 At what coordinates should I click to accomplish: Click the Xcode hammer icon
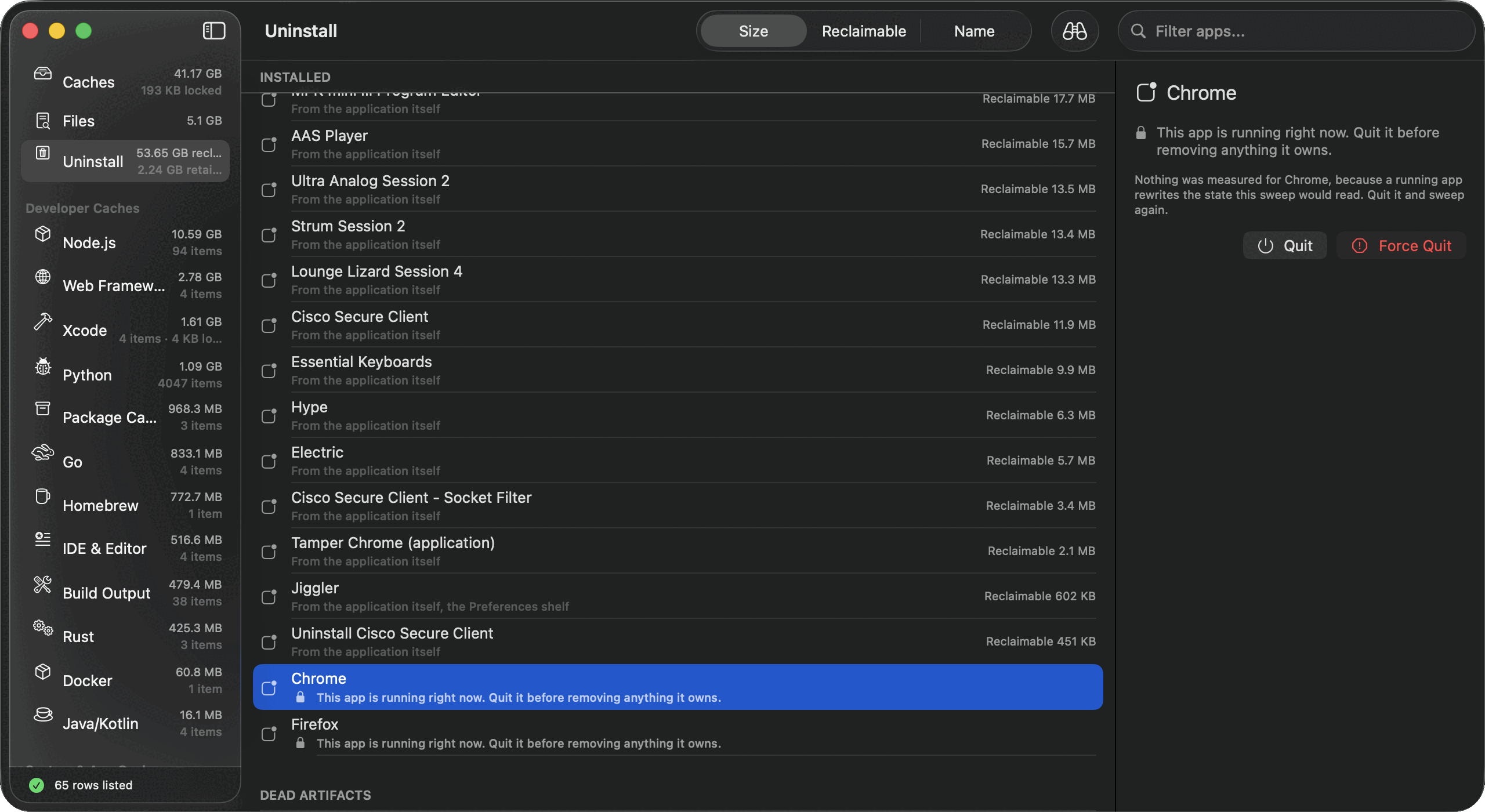click(43, 321)
